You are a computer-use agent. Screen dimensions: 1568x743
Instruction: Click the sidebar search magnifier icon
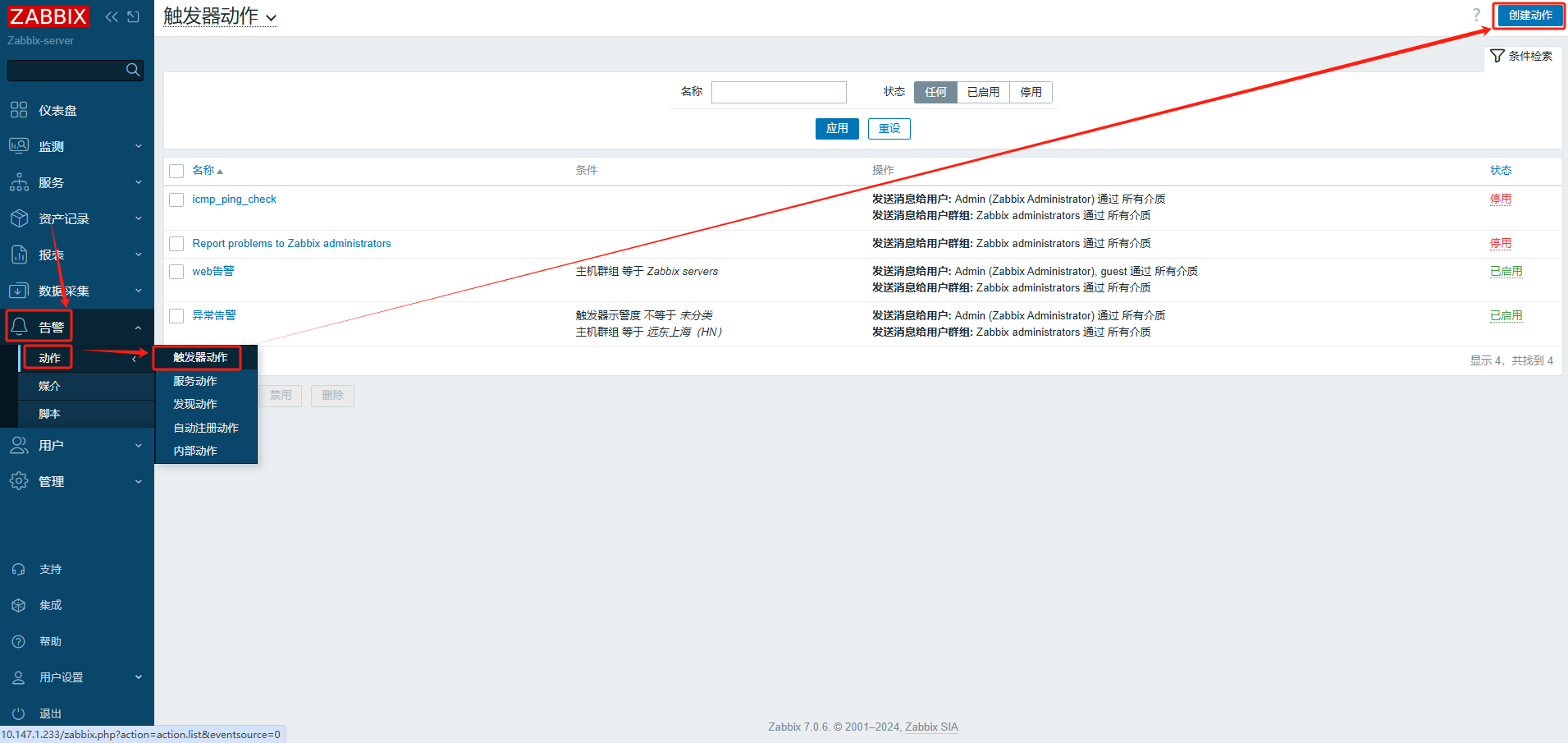133,71
